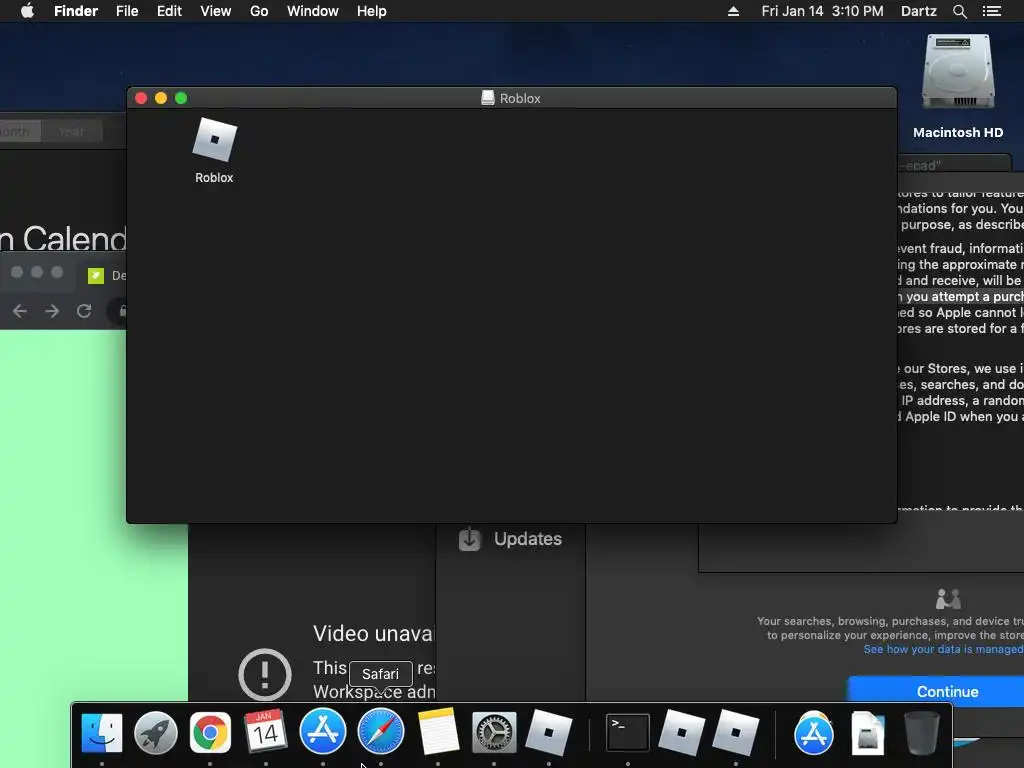Click the Dartz user menu
This screenshot has height=768, width=1024.
pyautogui.click(x=919, y=11)
